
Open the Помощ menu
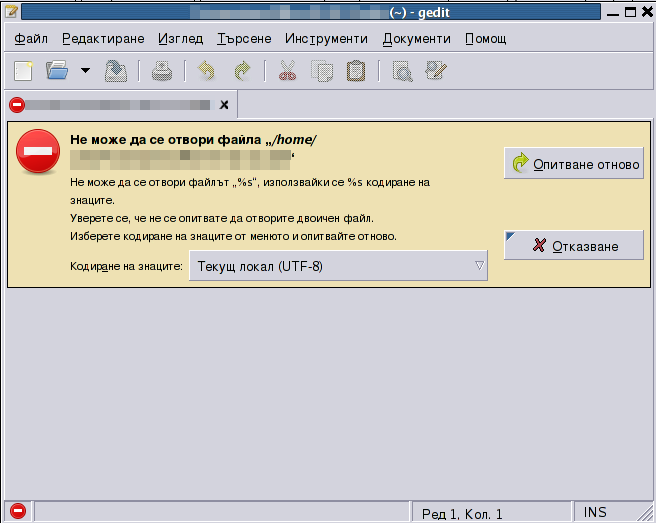tap(485, 39)
